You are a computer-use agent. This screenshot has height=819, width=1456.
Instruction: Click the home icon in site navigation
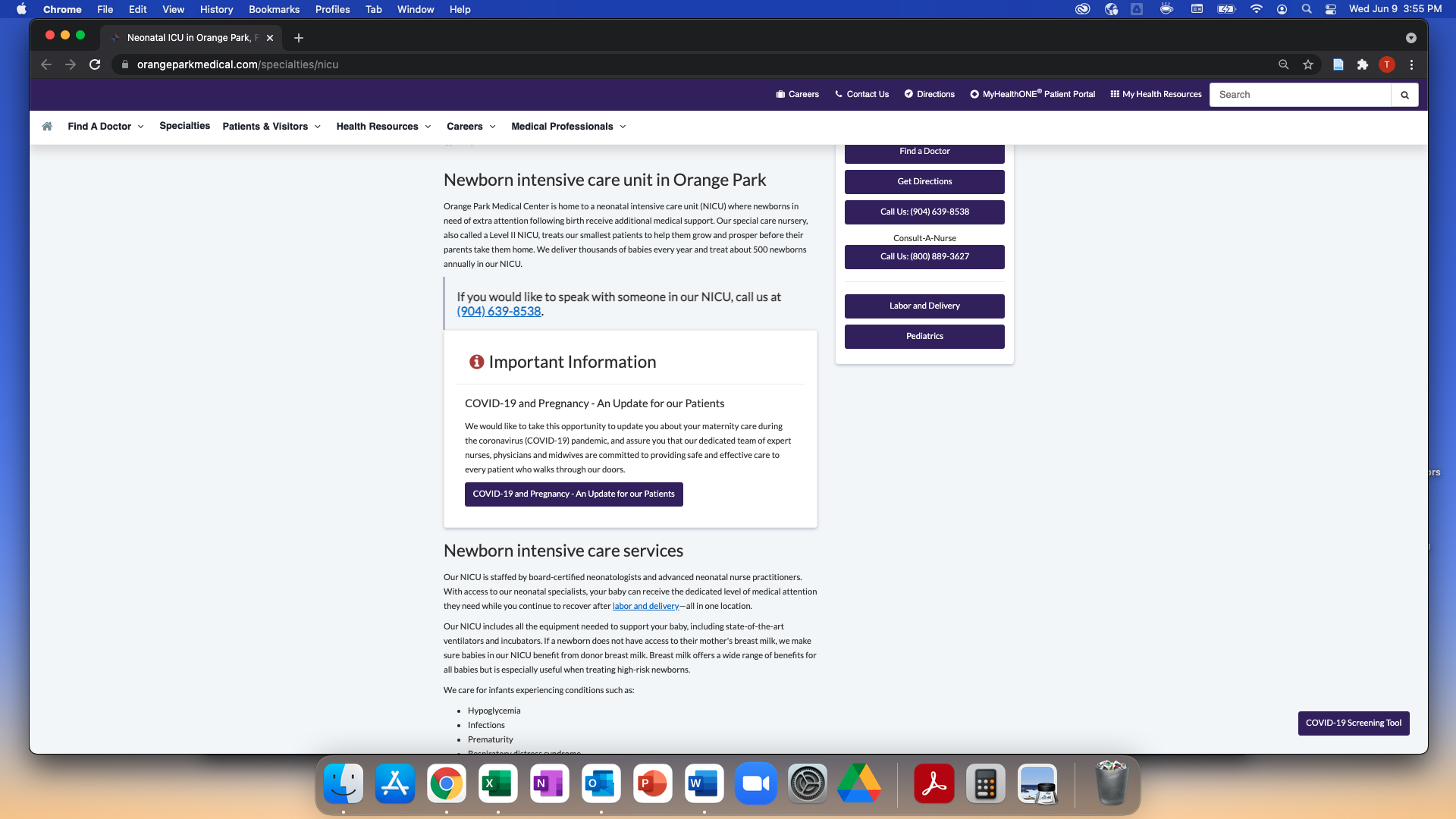[47, 127]
